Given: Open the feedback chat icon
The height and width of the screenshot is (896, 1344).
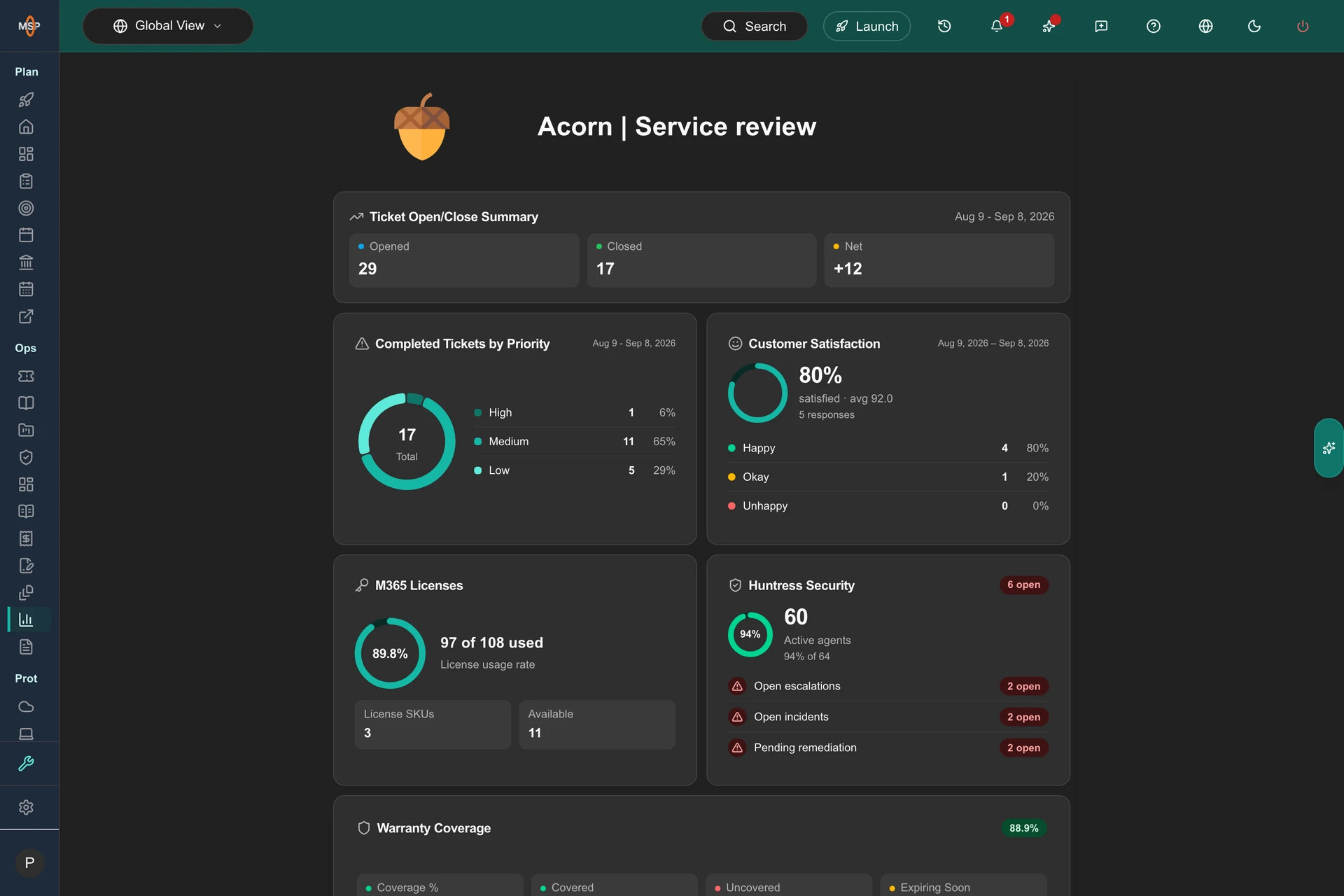Looking at the screenshot, I should click(x=1101, y=26).
